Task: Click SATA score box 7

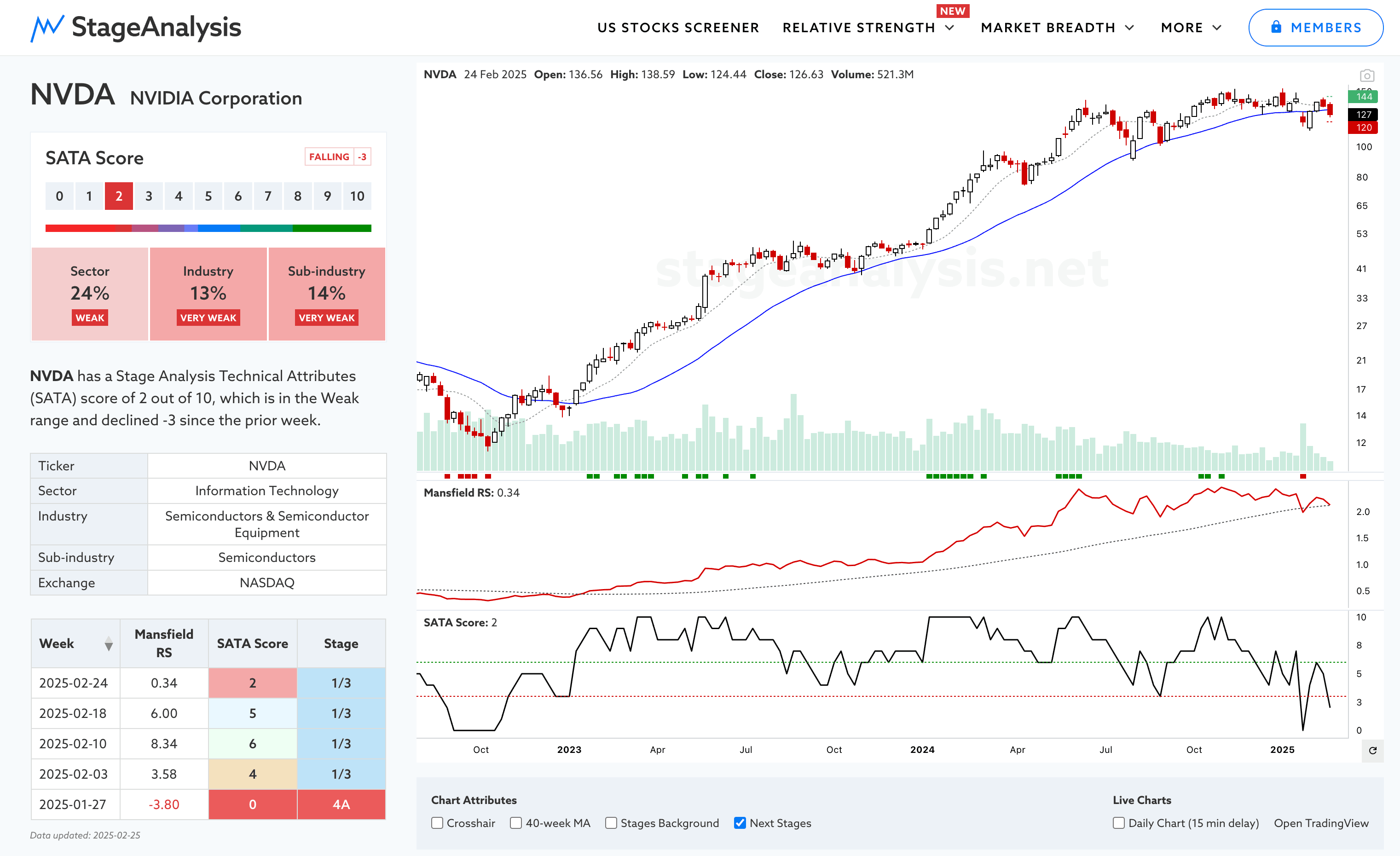Action: coord(267,196)
